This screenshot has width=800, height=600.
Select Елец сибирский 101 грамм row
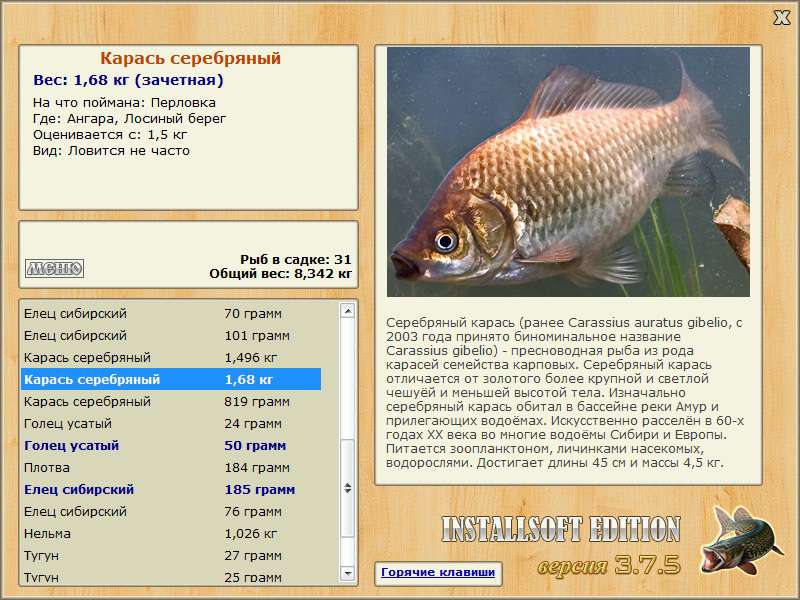click(171, 336)
